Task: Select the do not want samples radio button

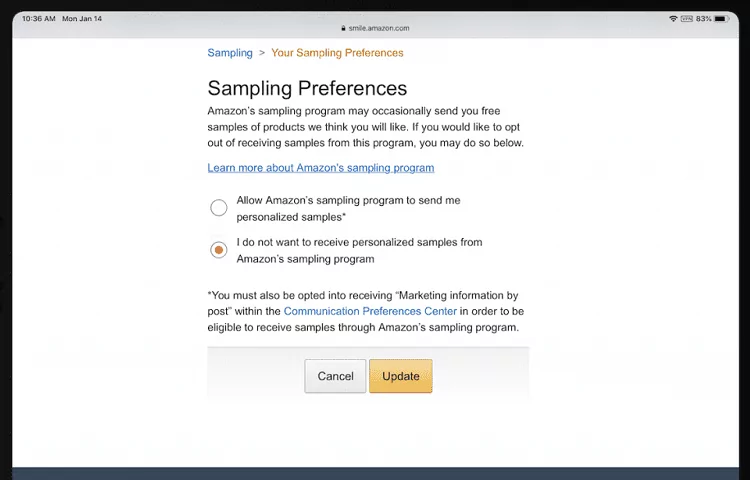Action: click(218, 250)
